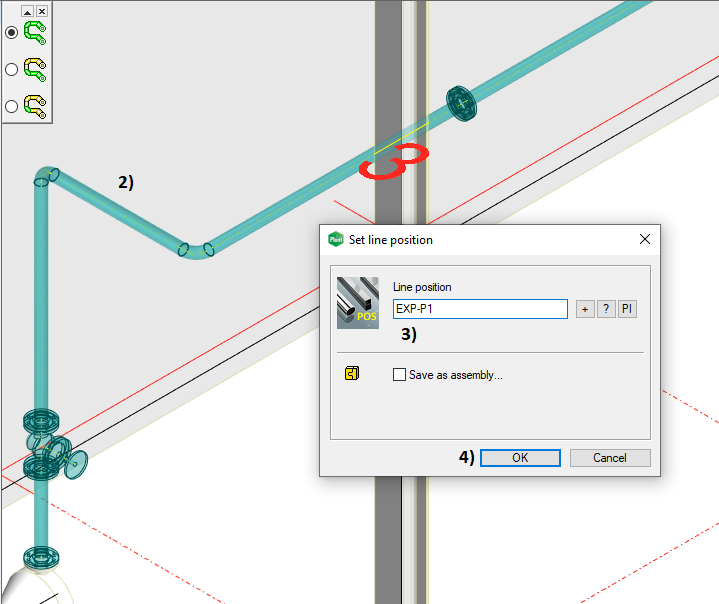The image size is (719, 604).
Task: Select the pipe elbow at the top left
Action: pyautogui.click(x=46, y=176)
